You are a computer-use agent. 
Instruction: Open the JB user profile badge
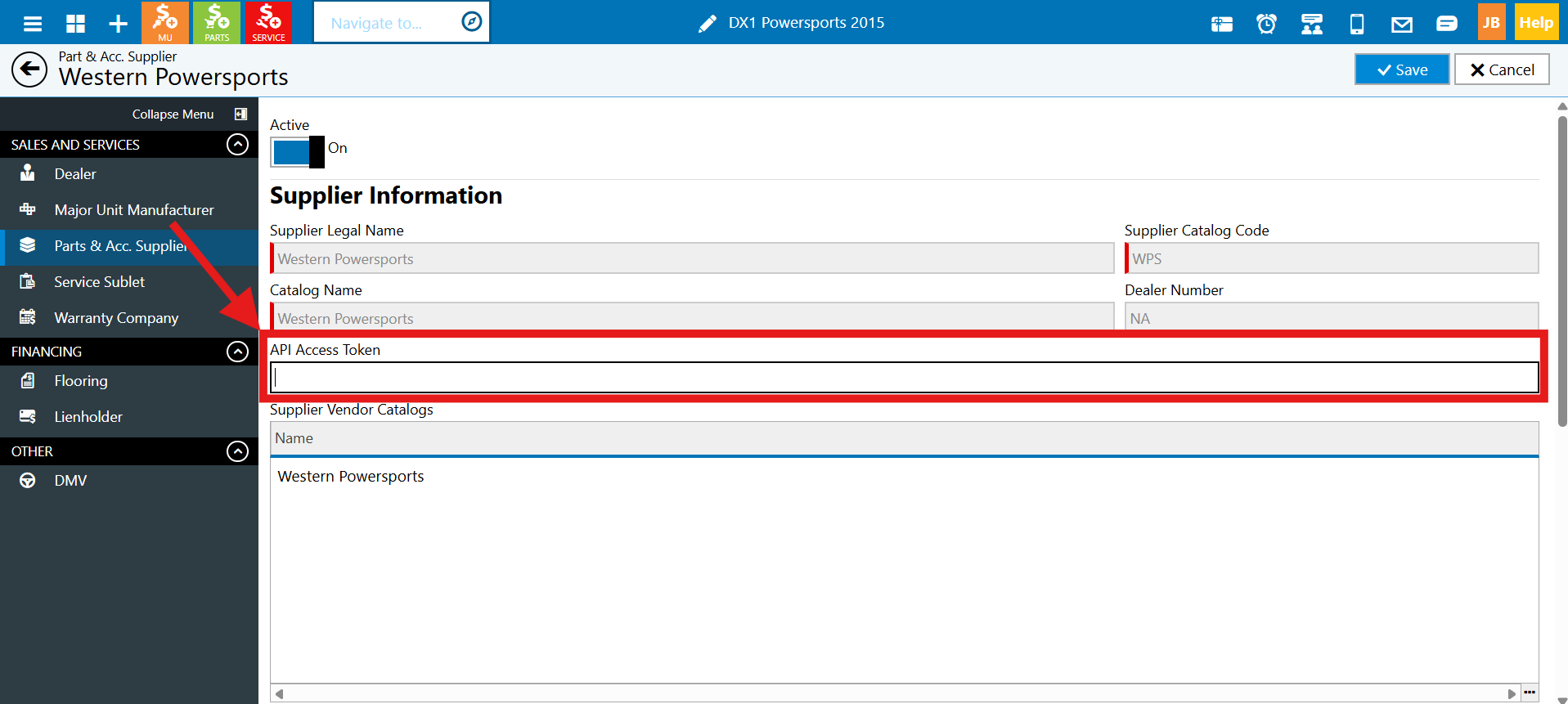pos(1492,22)
